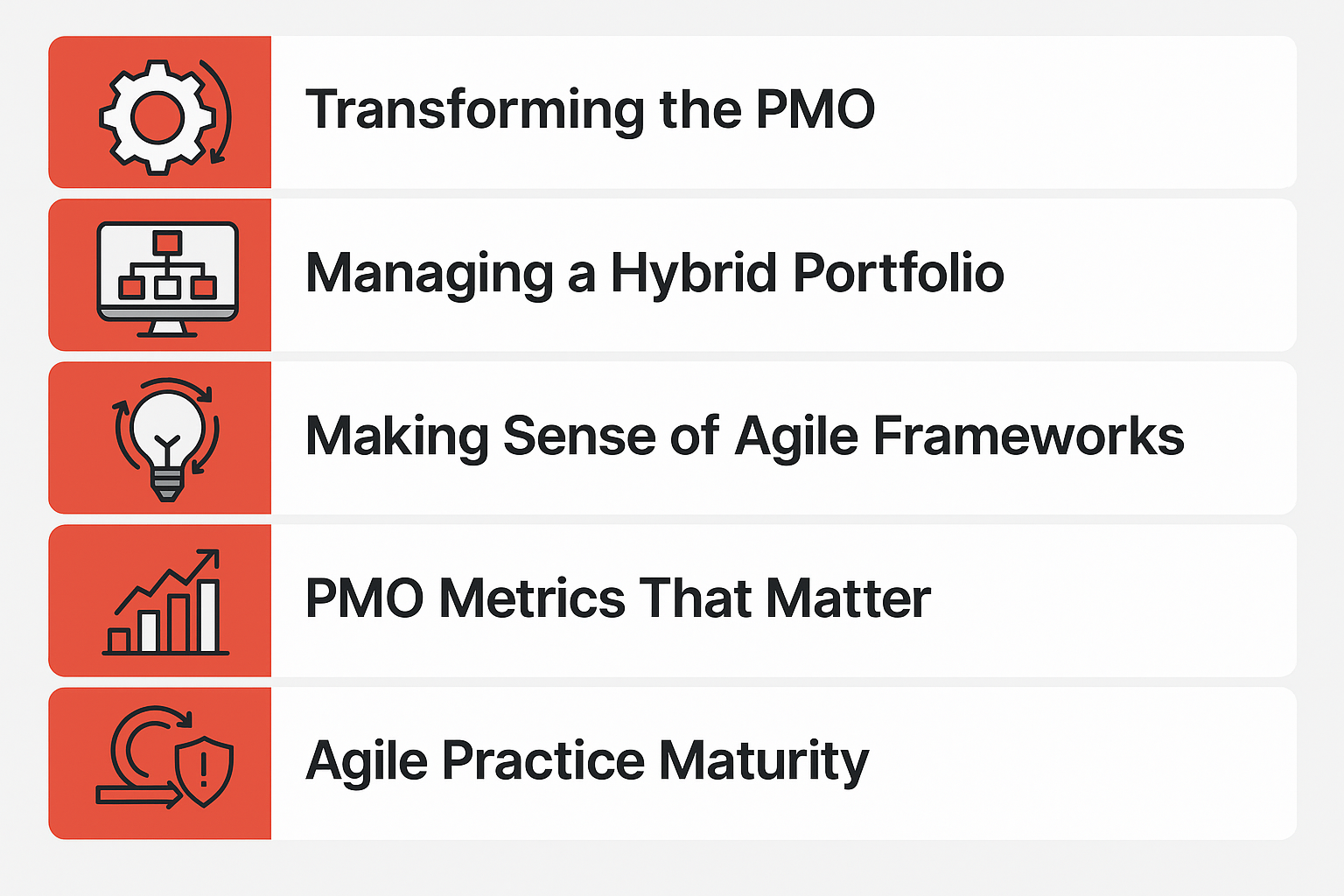The height and width of the screenshot is (896, 1344).
Task: Click the top red square in org-chart
Action: [x=167, y=242]
